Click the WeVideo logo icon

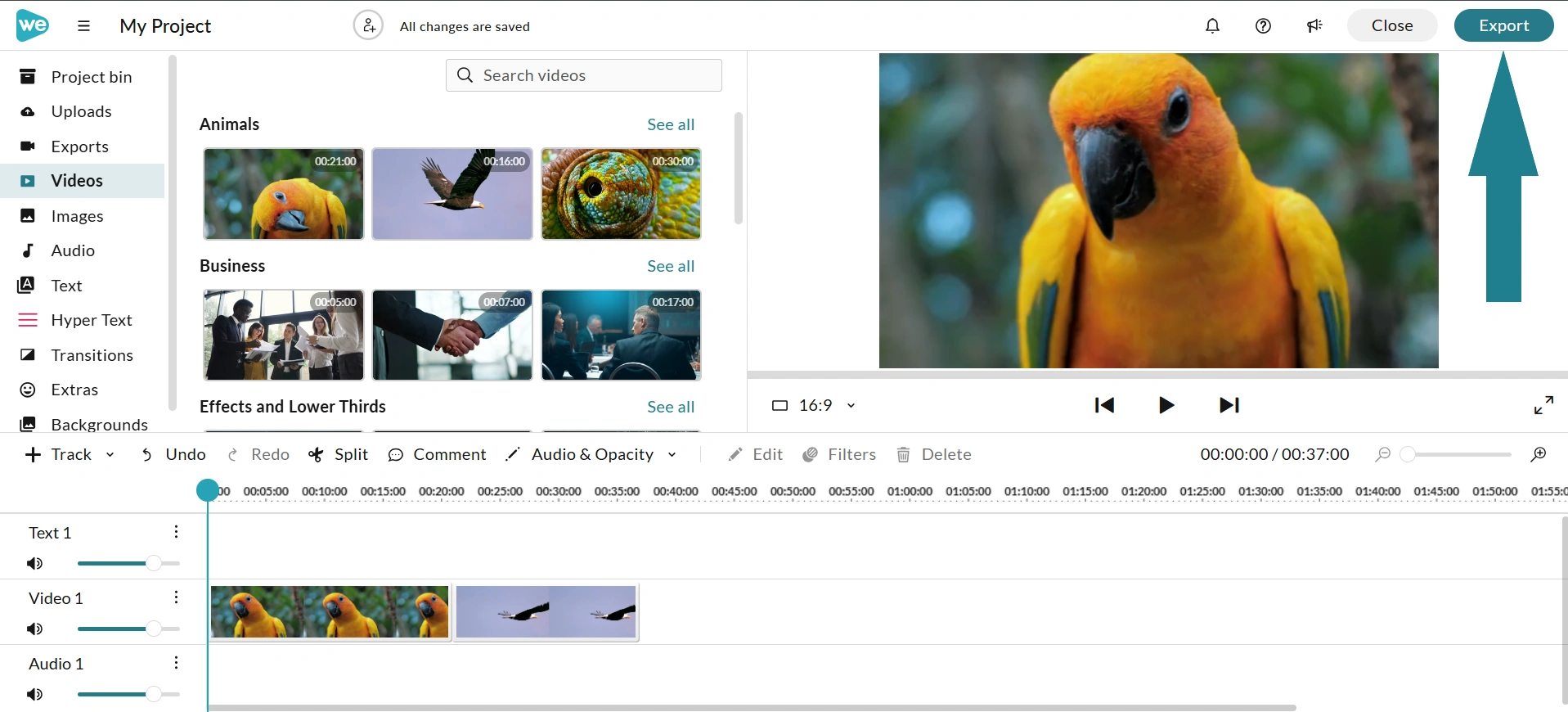click(32, 25)
